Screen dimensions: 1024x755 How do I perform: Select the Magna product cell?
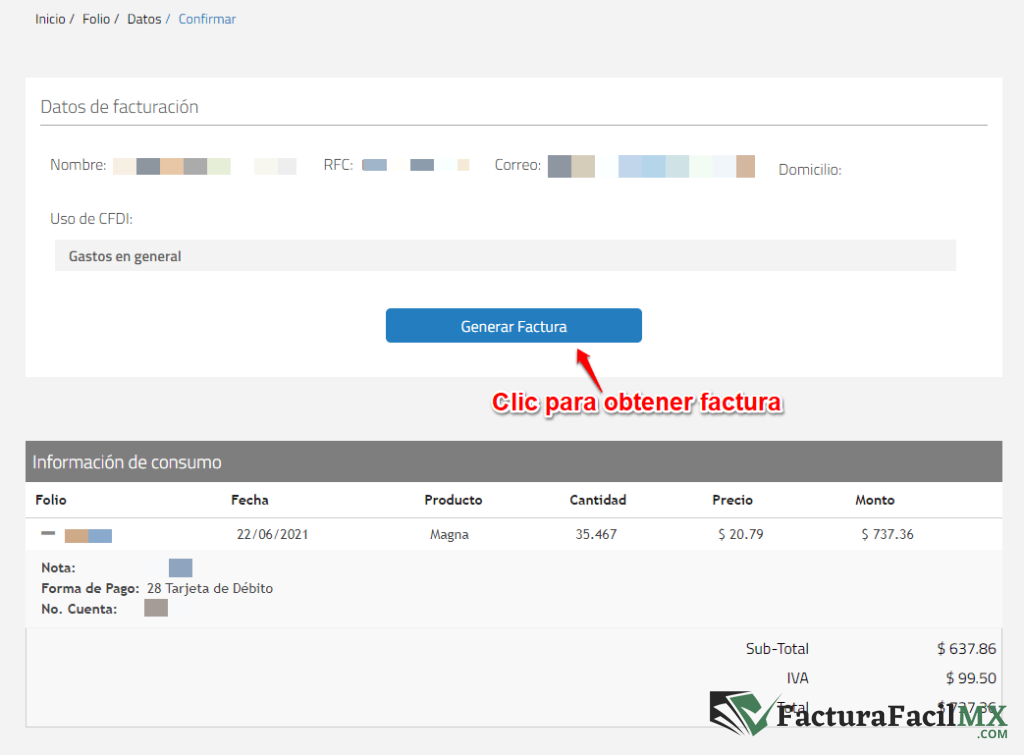(449, 535)
